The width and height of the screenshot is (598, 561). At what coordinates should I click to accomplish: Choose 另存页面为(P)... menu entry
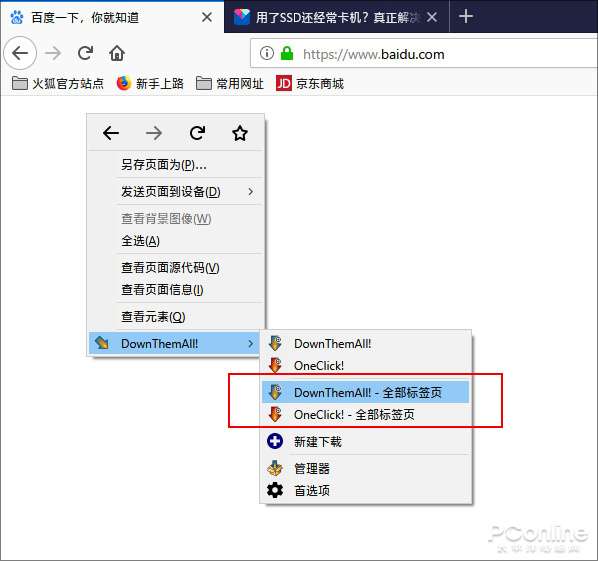coord(176,165)
